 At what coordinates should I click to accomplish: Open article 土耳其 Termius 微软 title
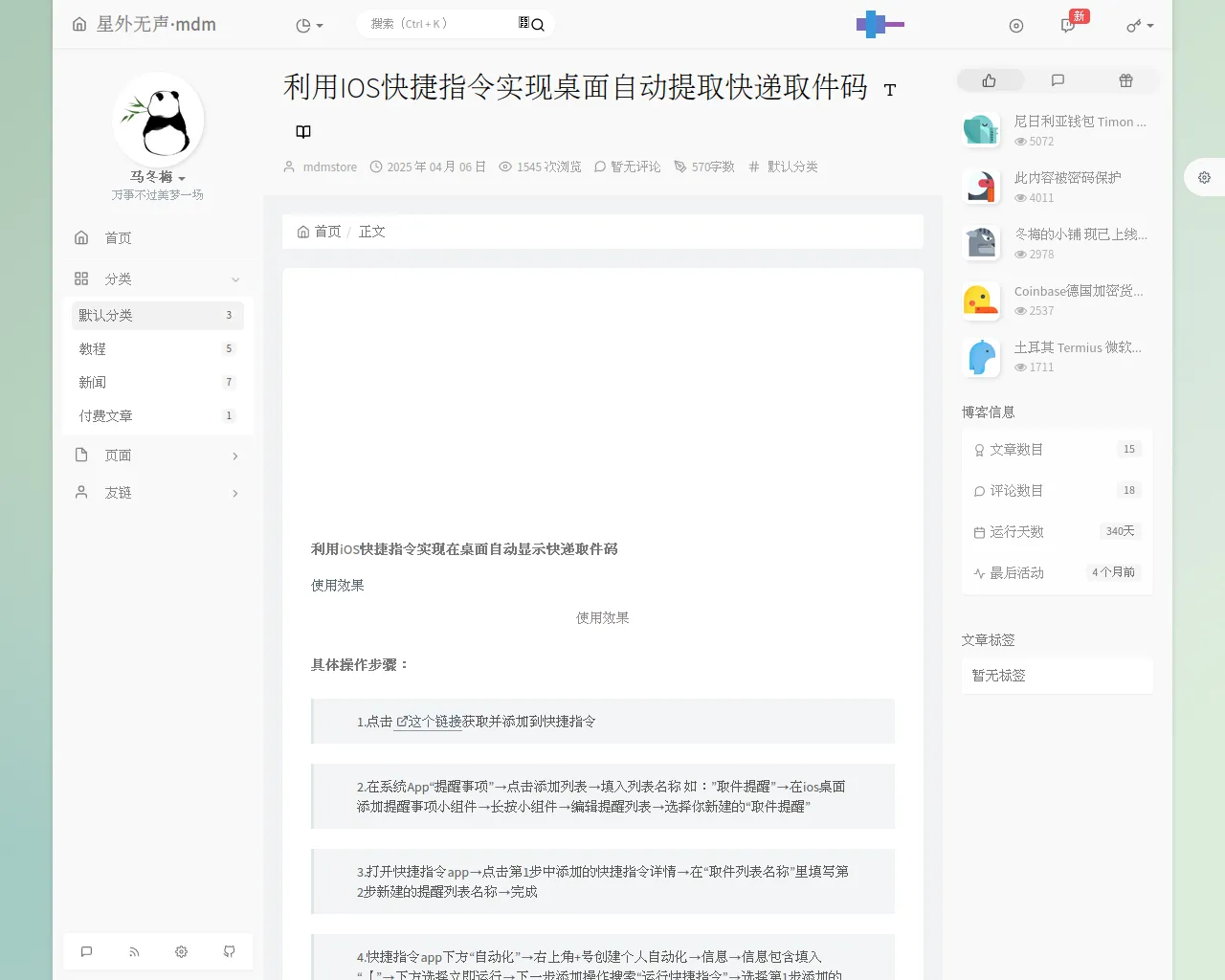tap(1078, 347)
